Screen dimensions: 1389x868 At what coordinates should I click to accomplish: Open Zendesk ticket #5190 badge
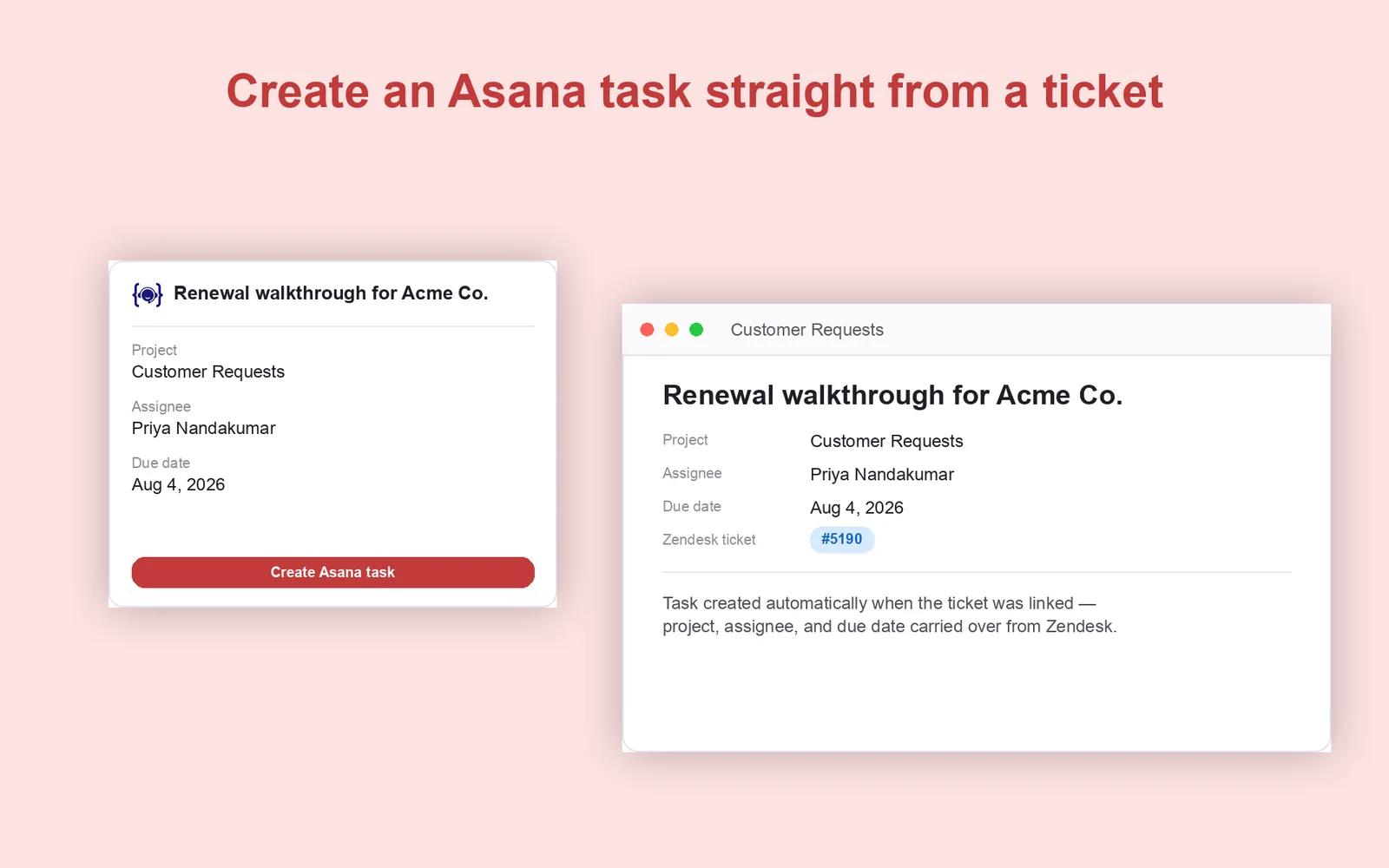(841, 539)
